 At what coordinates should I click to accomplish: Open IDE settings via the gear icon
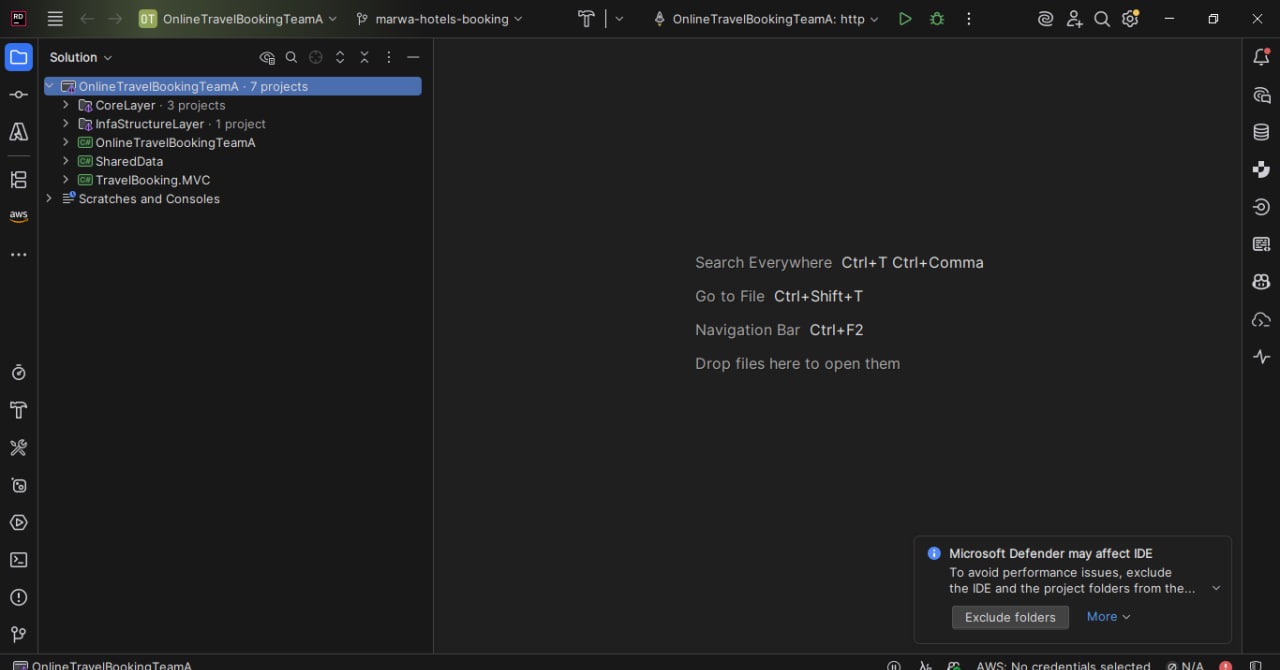(x=1129, y=18)
